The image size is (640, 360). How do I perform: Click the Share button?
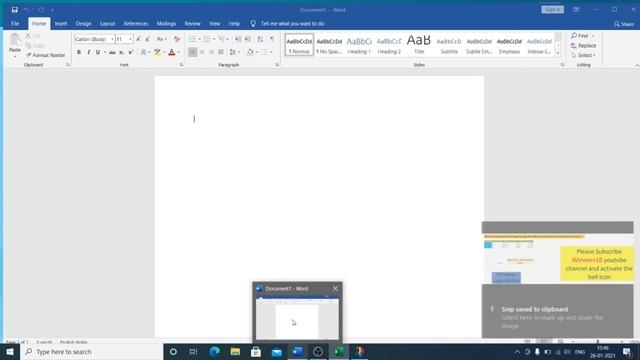(624, 24)
